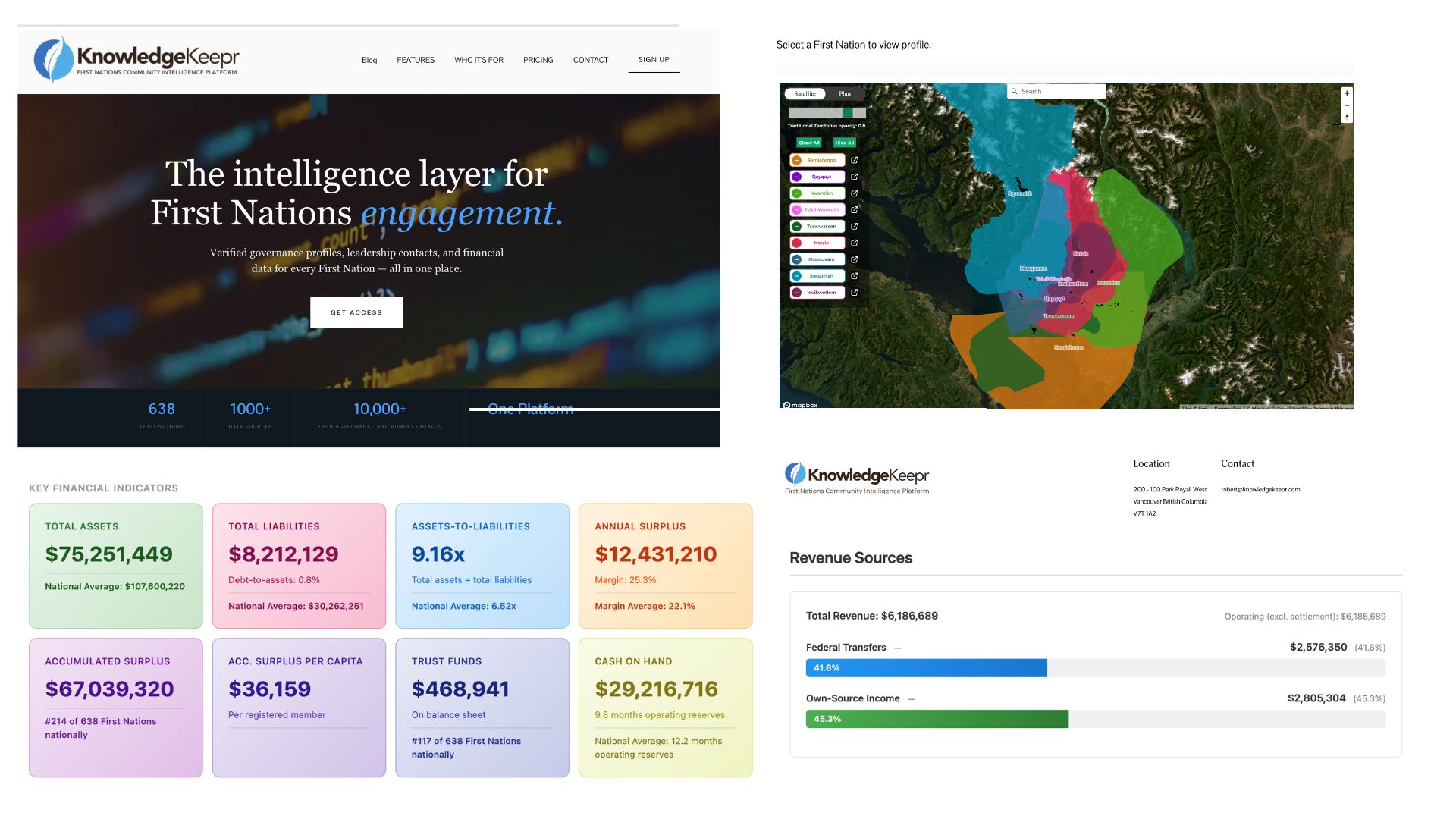Image resolution: width=1456 pixels, height=819 pixels.
Task: Zoom out on the map with minus icon
Action: click(x=1347, y=105)
